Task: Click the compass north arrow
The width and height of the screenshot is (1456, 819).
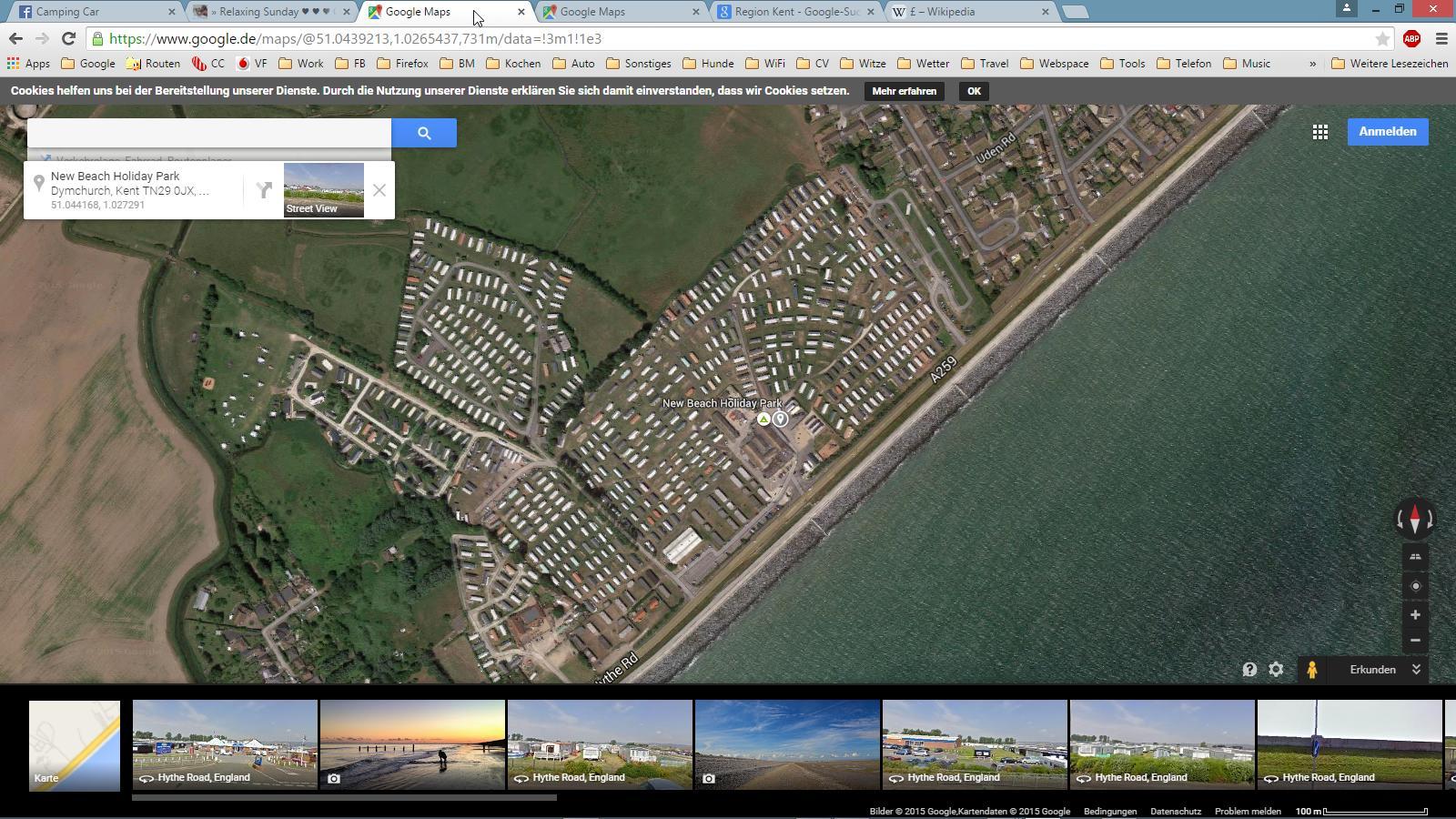Action: [x=1415, y=519]
